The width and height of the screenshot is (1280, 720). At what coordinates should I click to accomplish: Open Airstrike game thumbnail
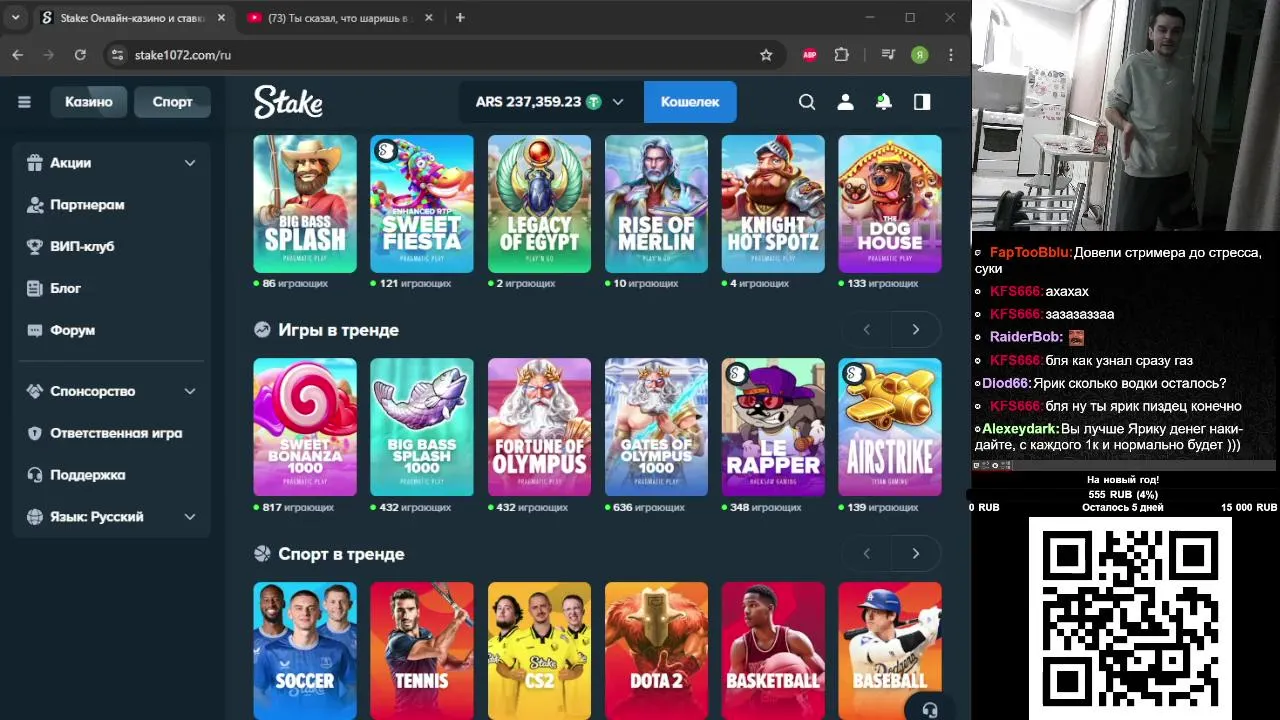coord(890,427)
